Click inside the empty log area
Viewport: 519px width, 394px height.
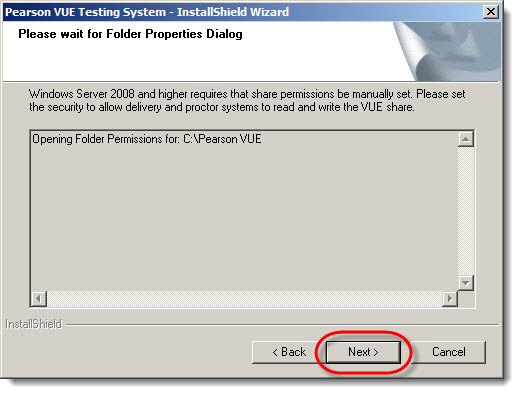pos(244,218)
